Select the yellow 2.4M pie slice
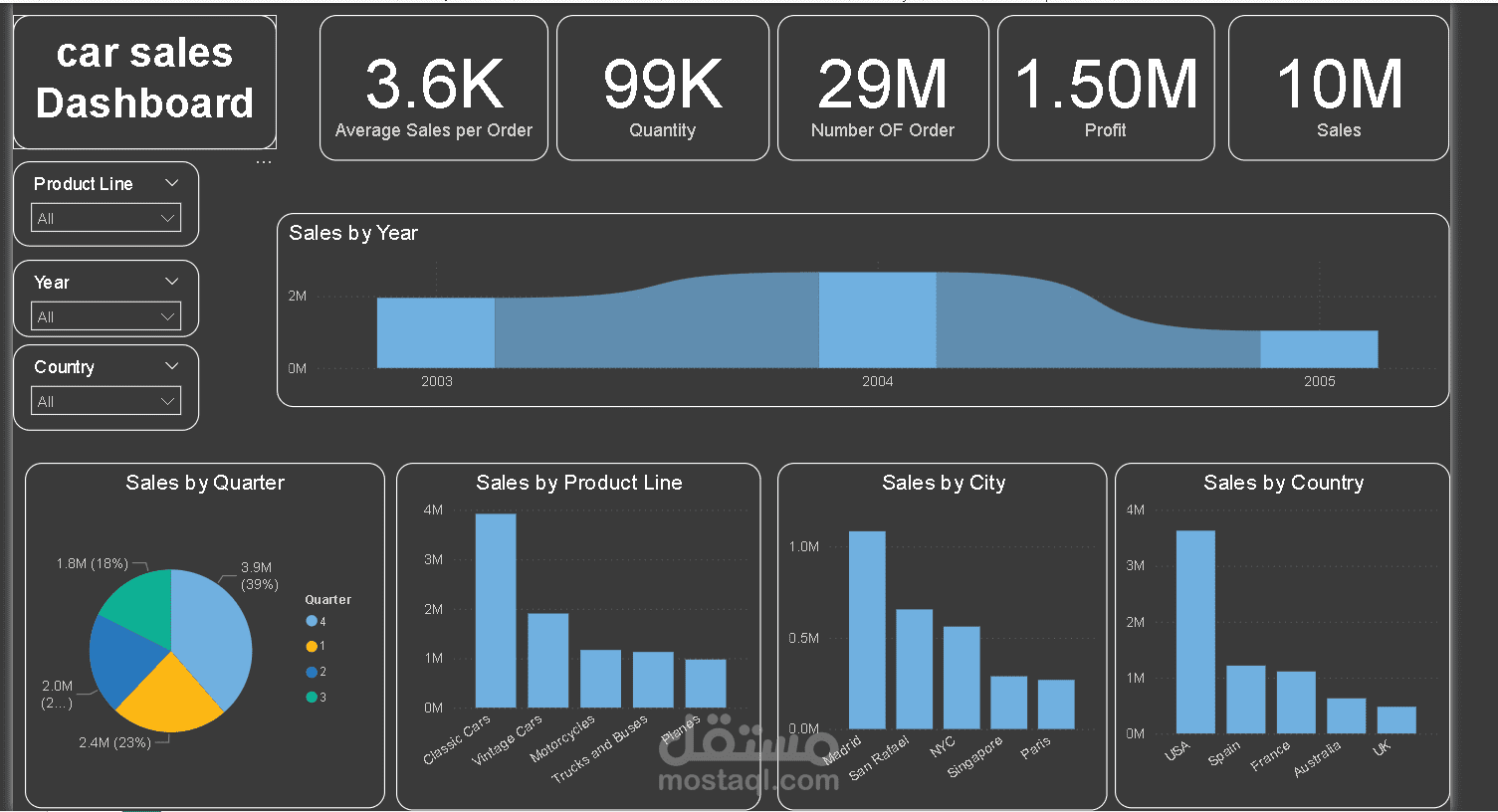This screenshot has height=812, width=1498. [169, 698]
